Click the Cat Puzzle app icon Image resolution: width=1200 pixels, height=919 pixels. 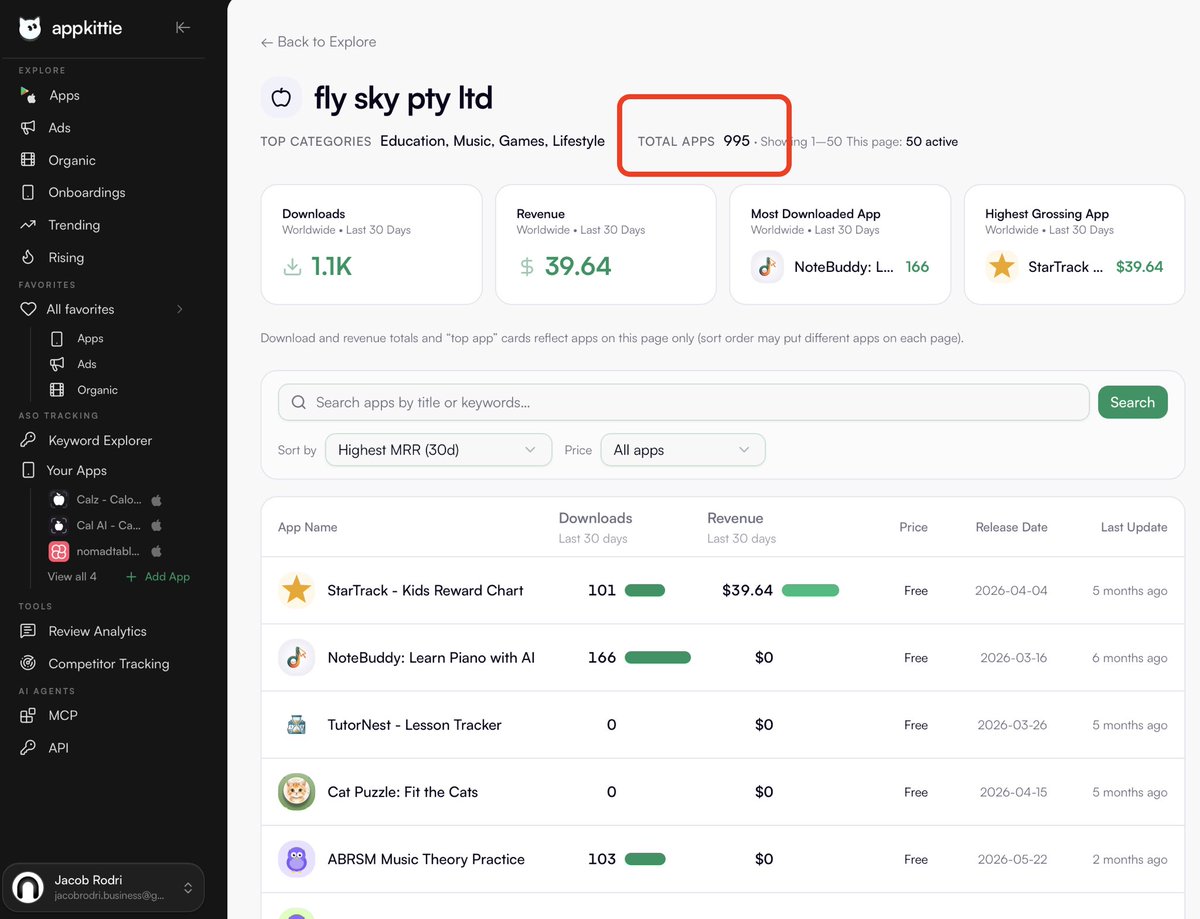(296, 792)
